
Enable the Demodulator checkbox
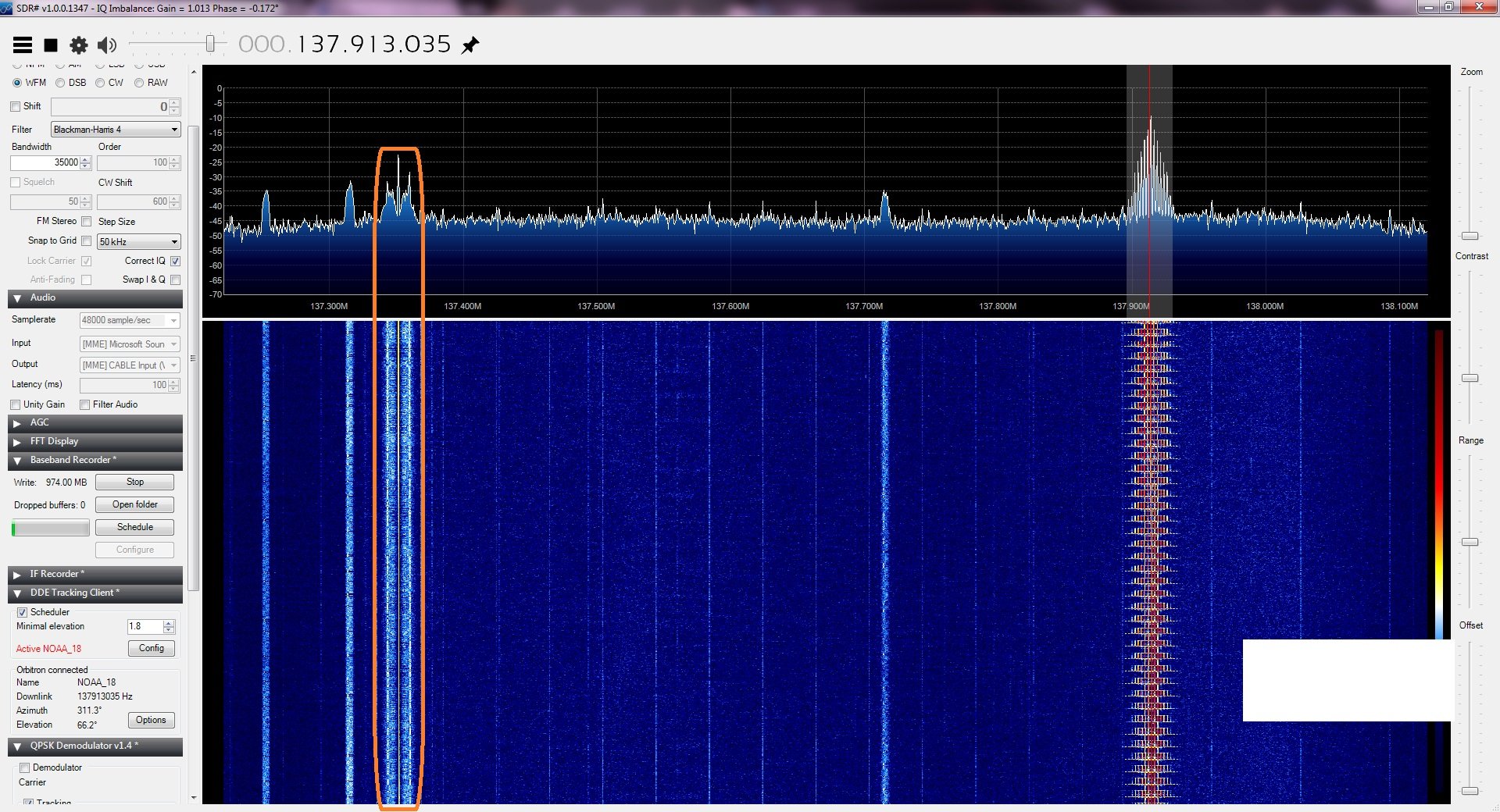click(x=25, y=768)
